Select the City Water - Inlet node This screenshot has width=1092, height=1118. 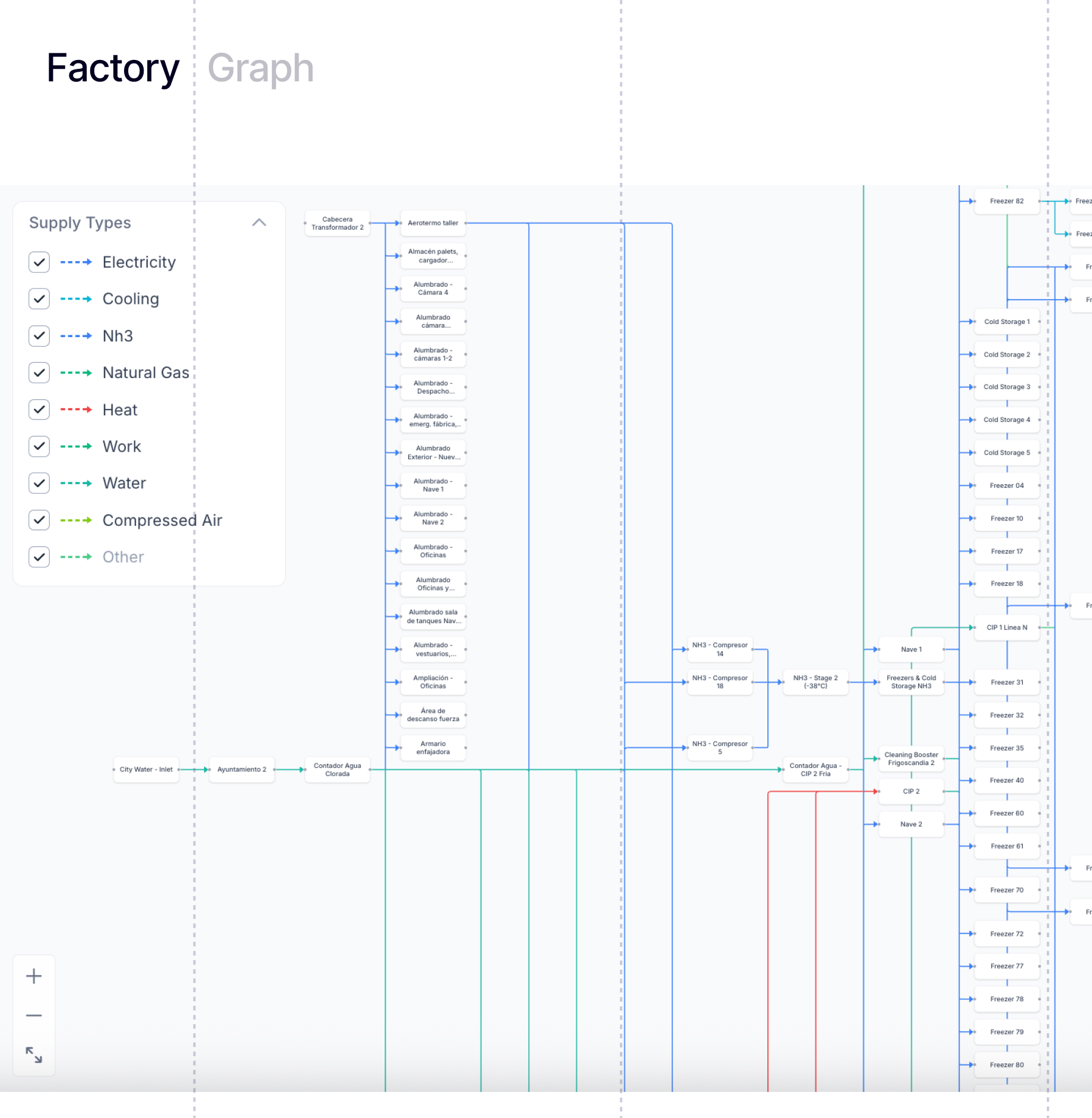[x=146, y=770]
